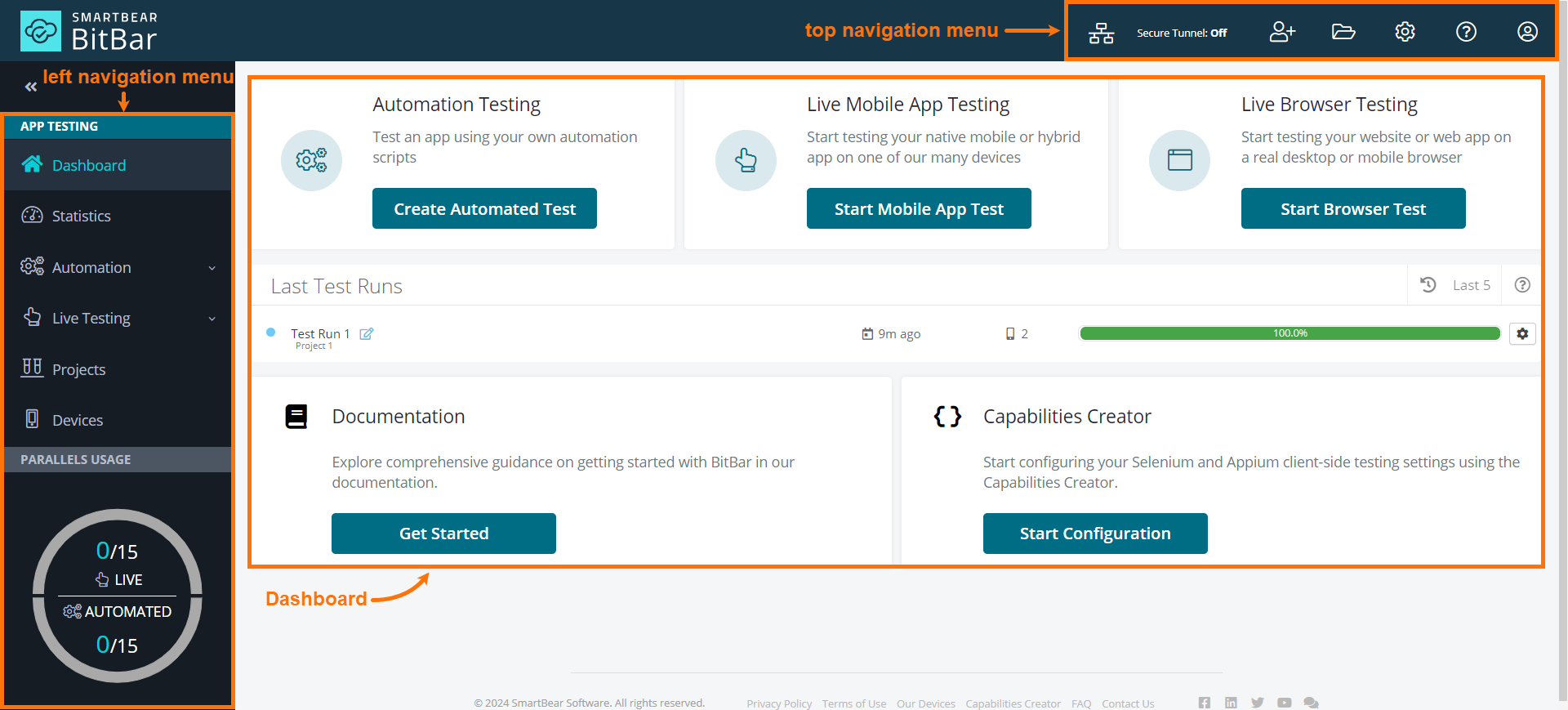The width and height of the screenshot is (1568, 710).
Task: Open the settings gear in top navigation
Action: 1405,32
